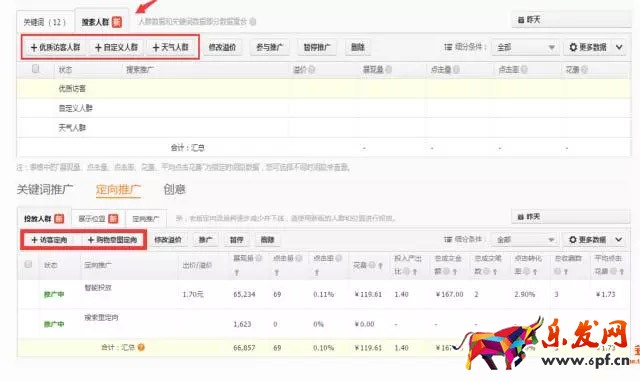The height and width of the screenshot is (381, 640).
Task: Tick the select-all checkbox in the 定向推广 table
Action: [x=28, y=264]
